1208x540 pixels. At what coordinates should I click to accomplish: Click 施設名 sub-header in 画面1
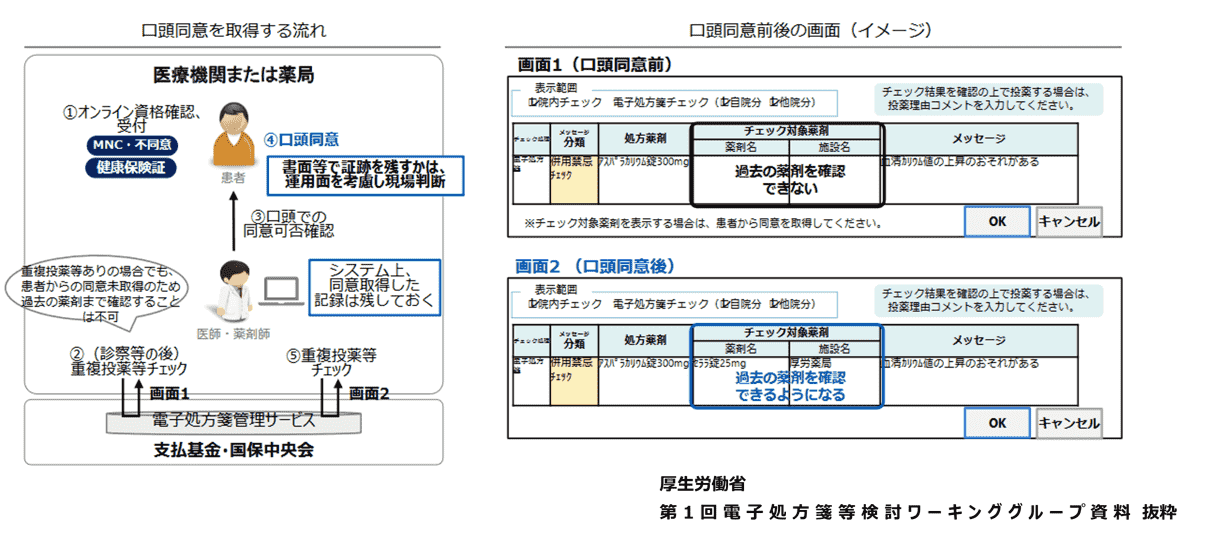point(833,147)
